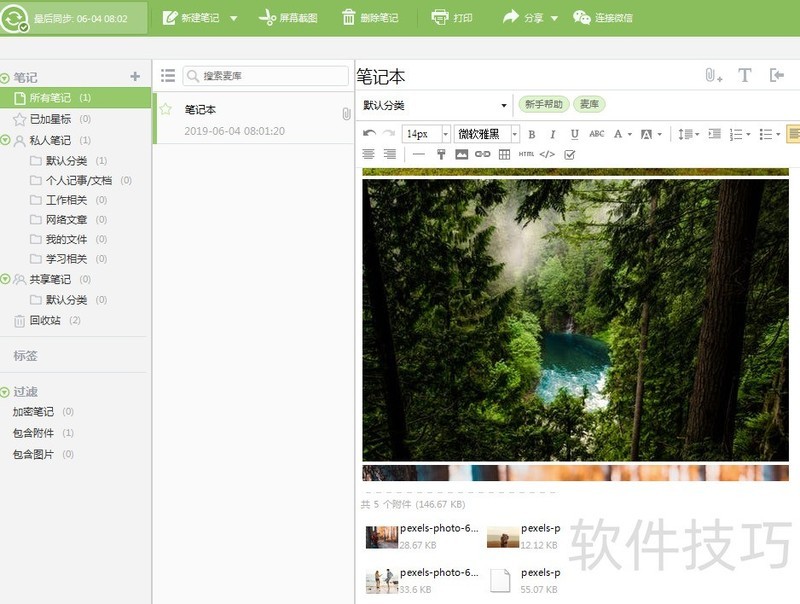Viewport: 800px width, 604px height.
Task: Open the 网络文章 folder
Action: (68, 219)
